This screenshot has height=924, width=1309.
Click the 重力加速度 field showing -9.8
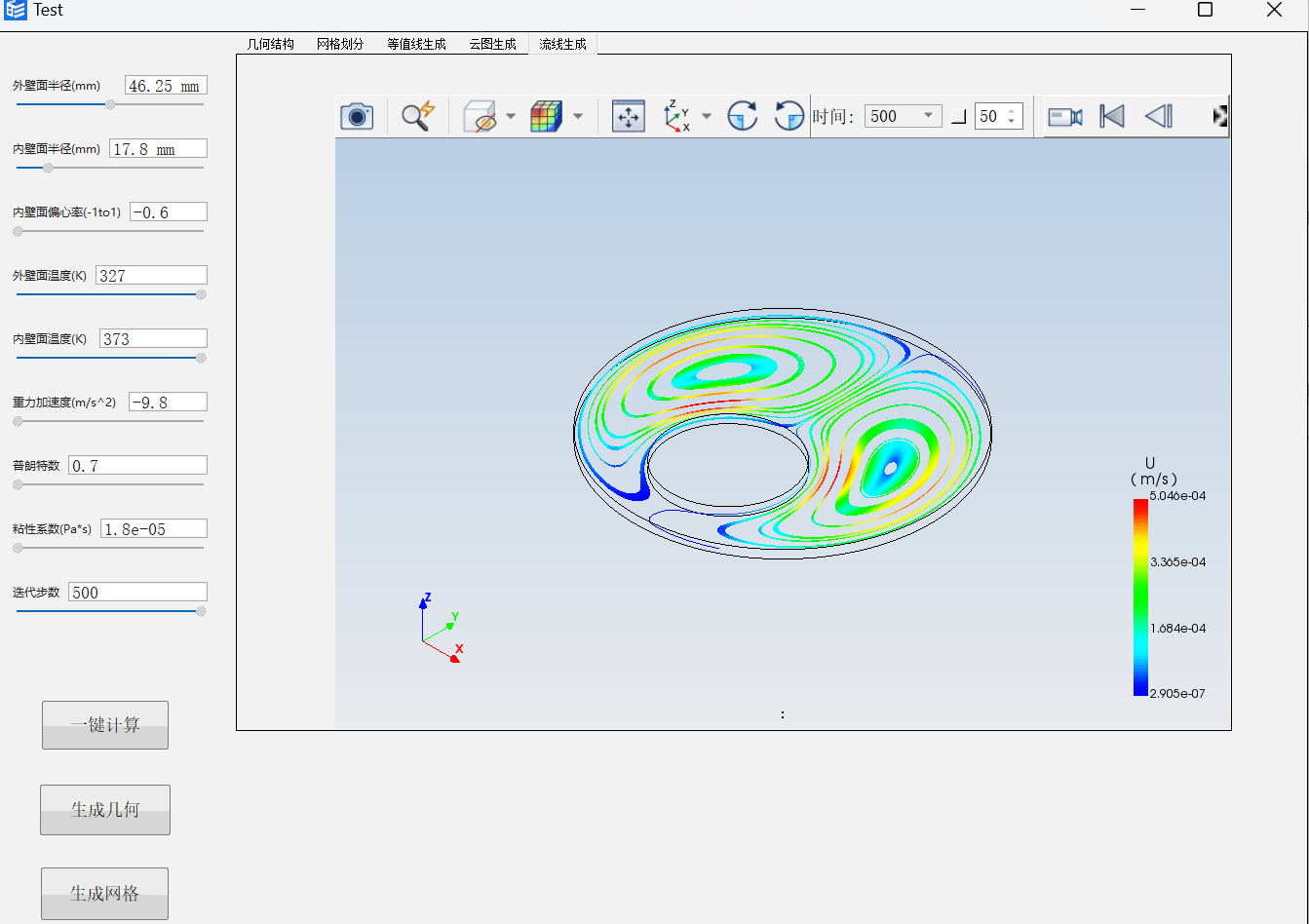tap(169, 403)
